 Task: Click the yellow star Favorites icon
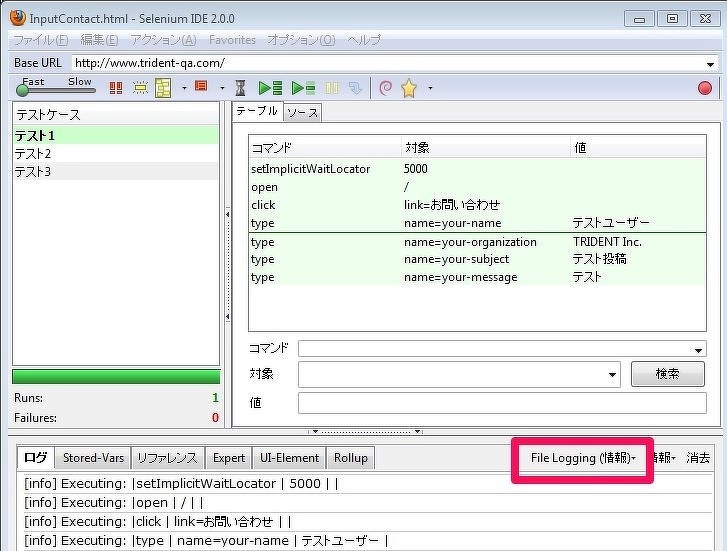pos(409,88)
